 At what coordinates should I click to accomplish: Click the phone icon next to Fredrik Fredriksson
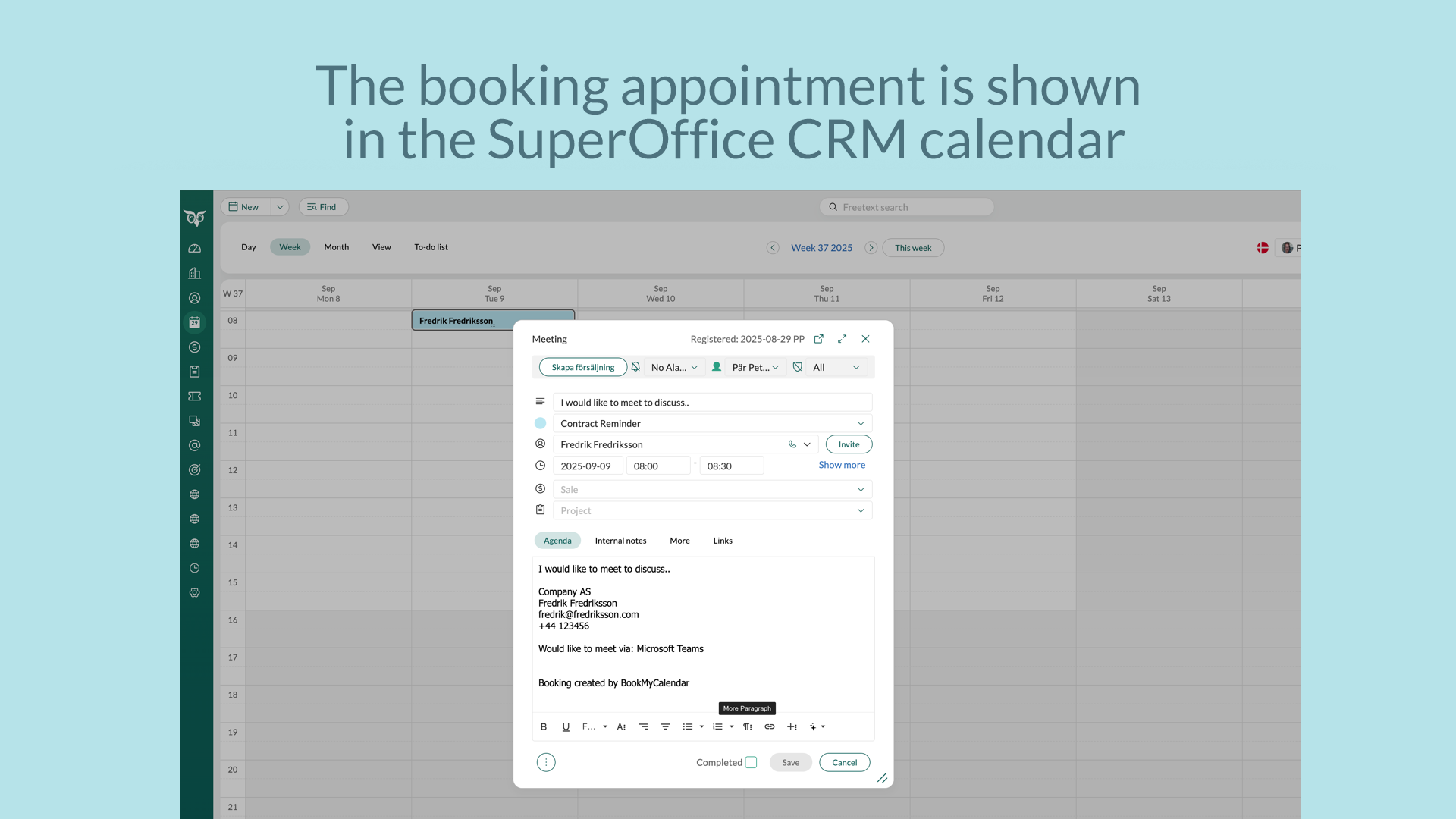792,444
